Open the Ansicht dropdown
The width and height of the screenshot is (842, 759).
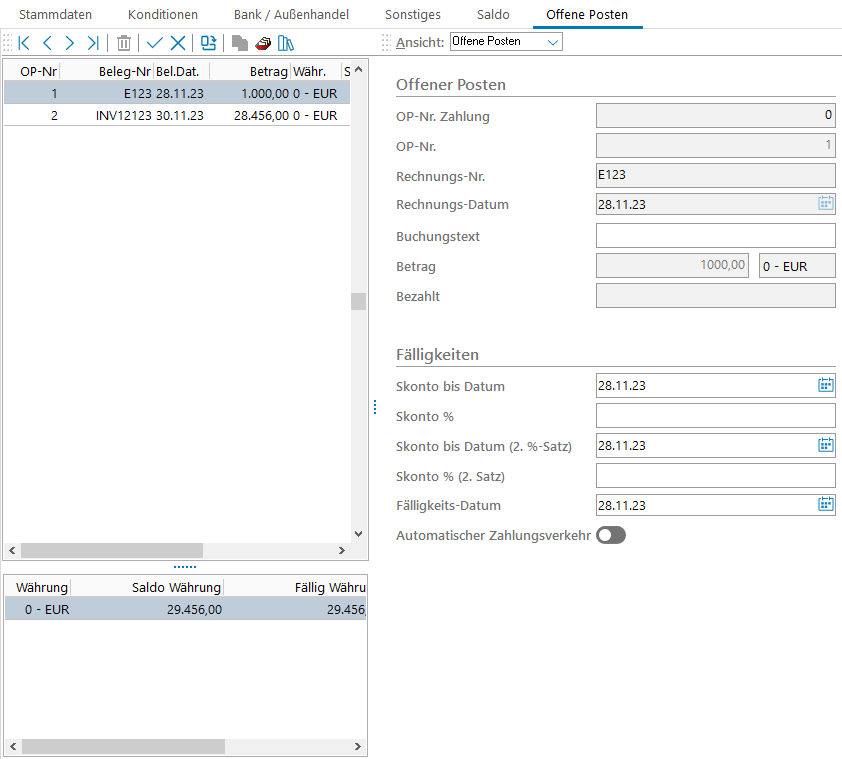505,42
